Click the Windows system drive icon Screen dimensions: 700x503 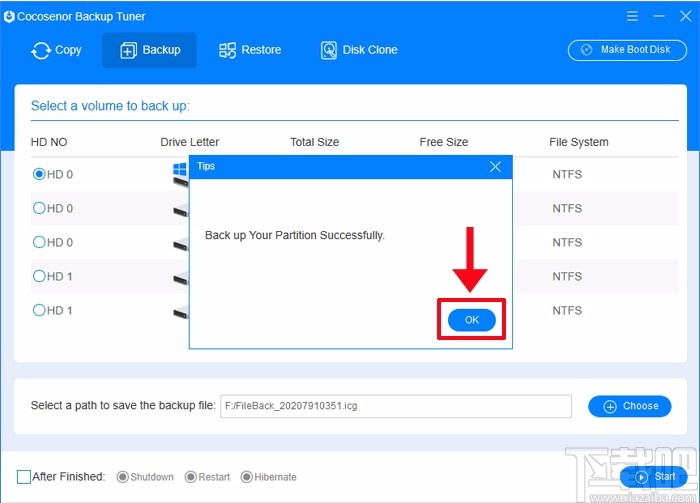point(180,174)
